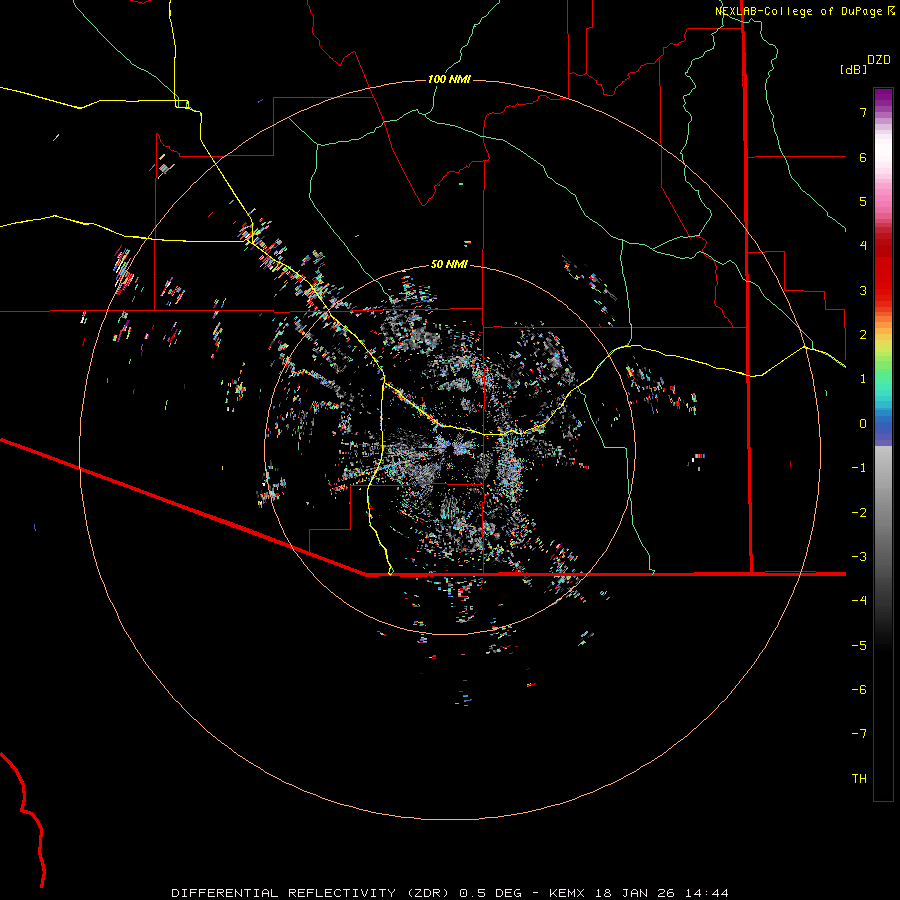Click the -1 value on the color scale

click(x=859, y=467)
